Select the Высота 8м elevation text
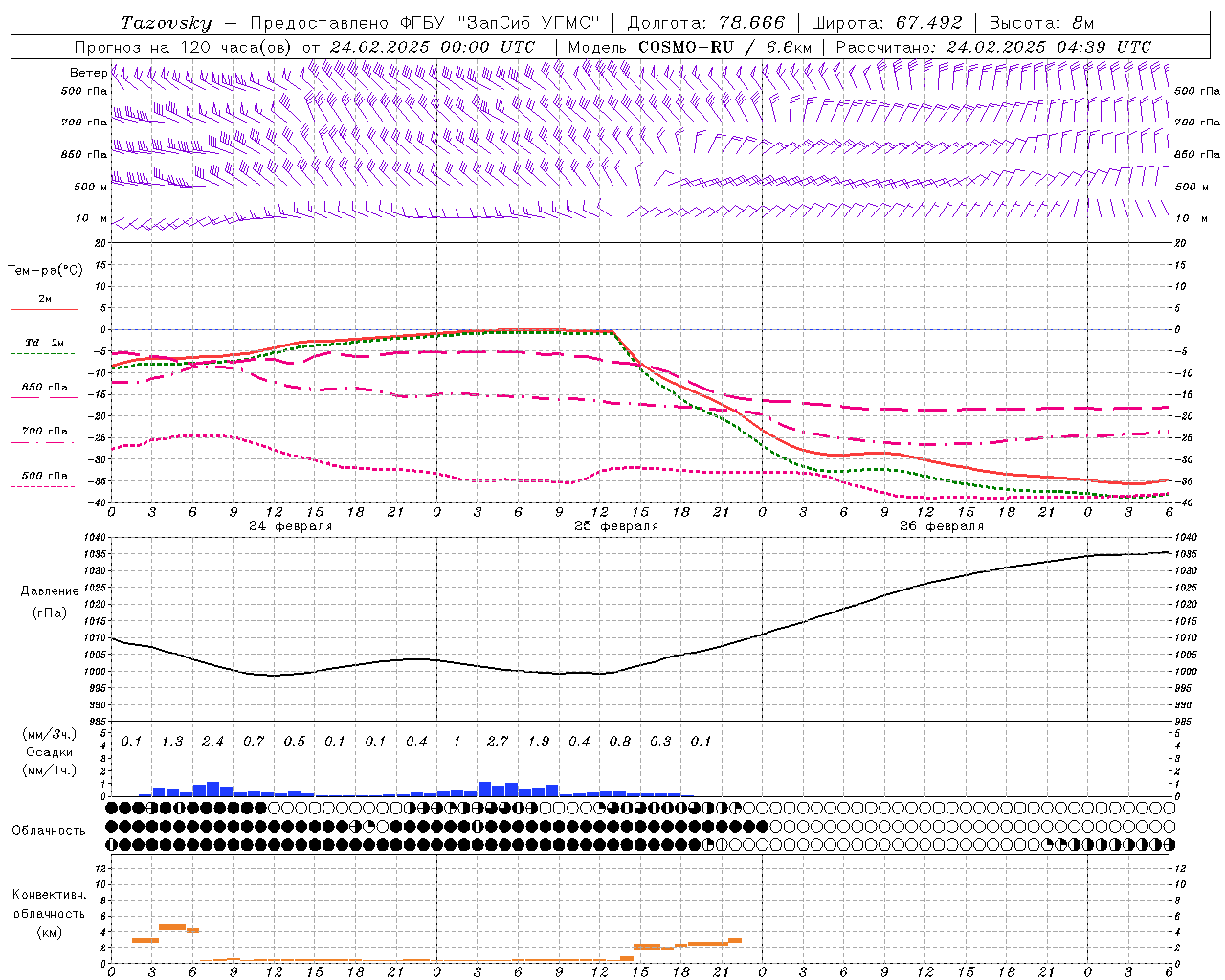This screenshot has width=1225, height=980. click(1041, 23)
